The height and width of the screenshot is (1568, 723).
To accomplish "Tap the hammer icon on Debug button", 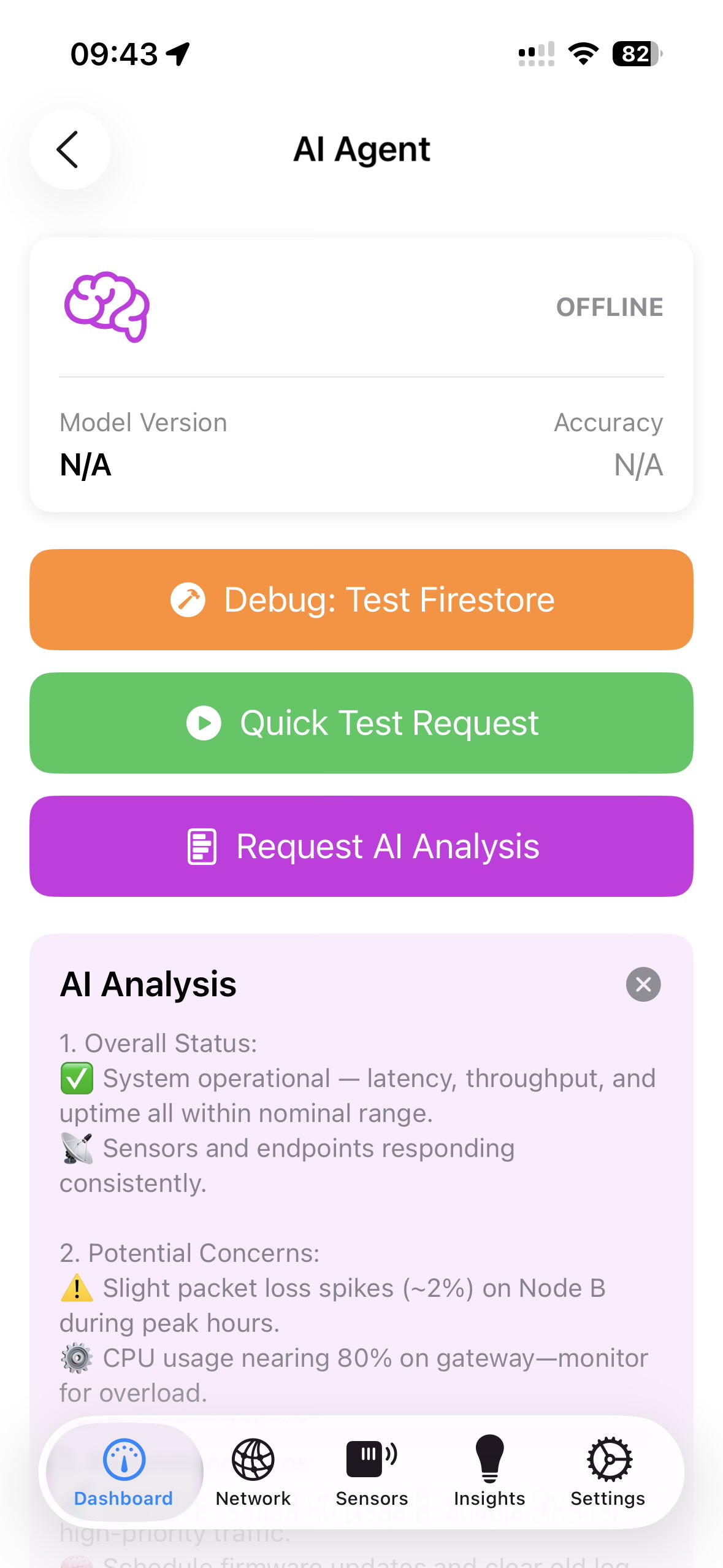I will 188,599.
